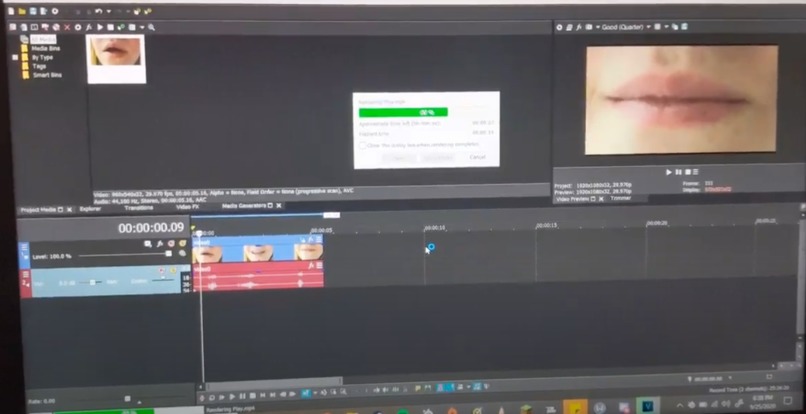Image resolution: width=806 pixels, height=414 pixels.
Task: Open video output FX icon in preview toolbar
Action: tap(579, 27)
